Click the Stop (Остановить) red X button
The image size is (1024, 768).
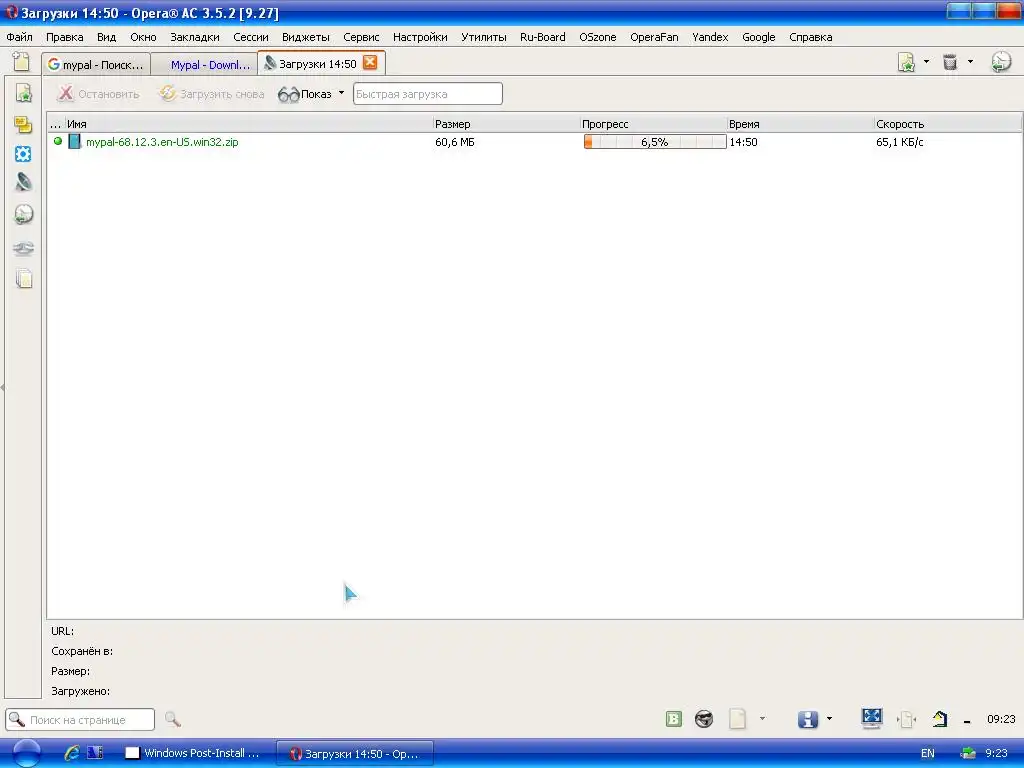(98, 94)
